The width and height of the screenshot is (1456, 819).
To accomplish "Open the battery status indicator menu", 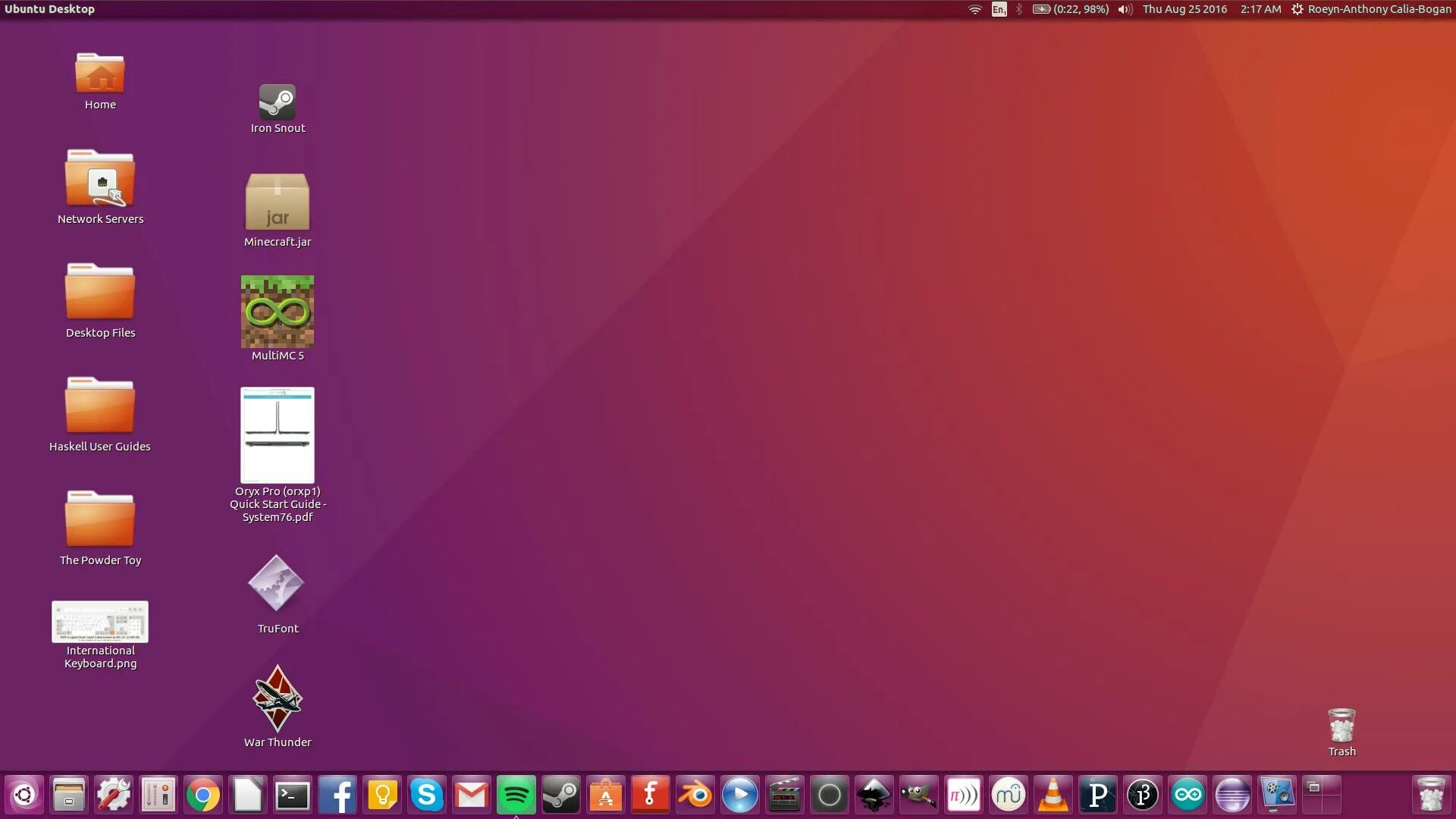I will (1070, 9).
